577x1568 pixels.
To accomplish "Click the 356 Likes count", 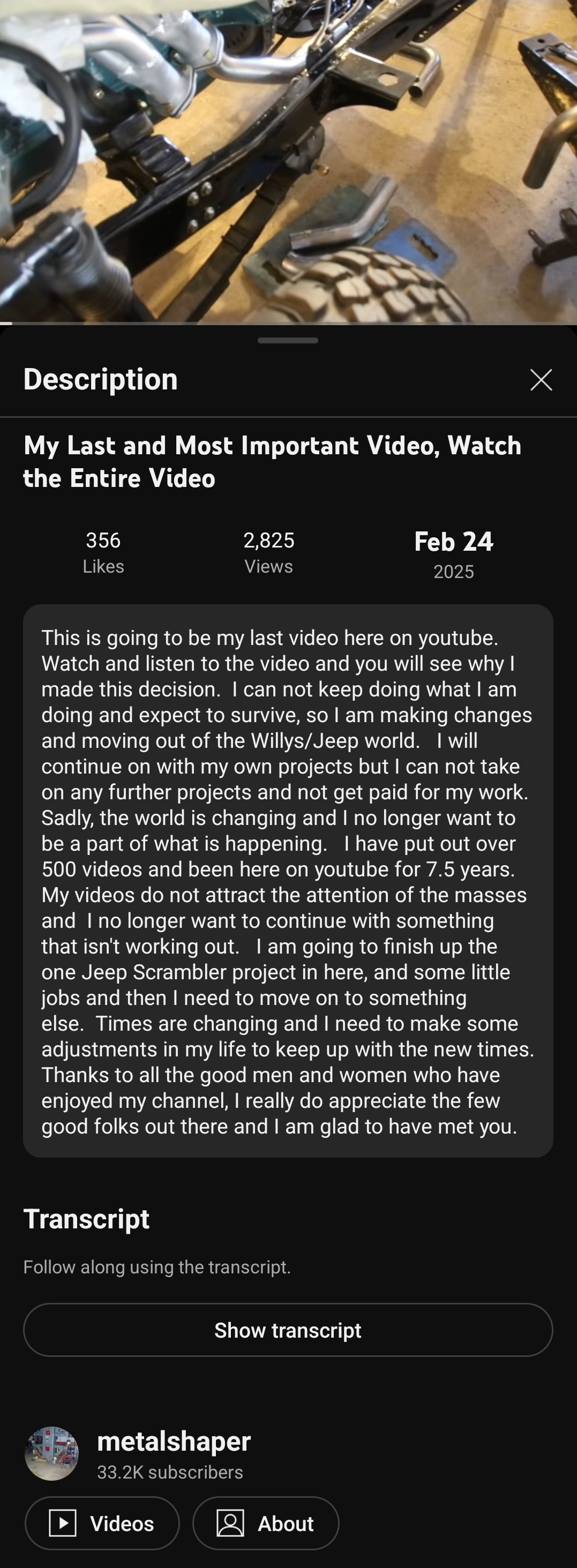I will (103, 551).
